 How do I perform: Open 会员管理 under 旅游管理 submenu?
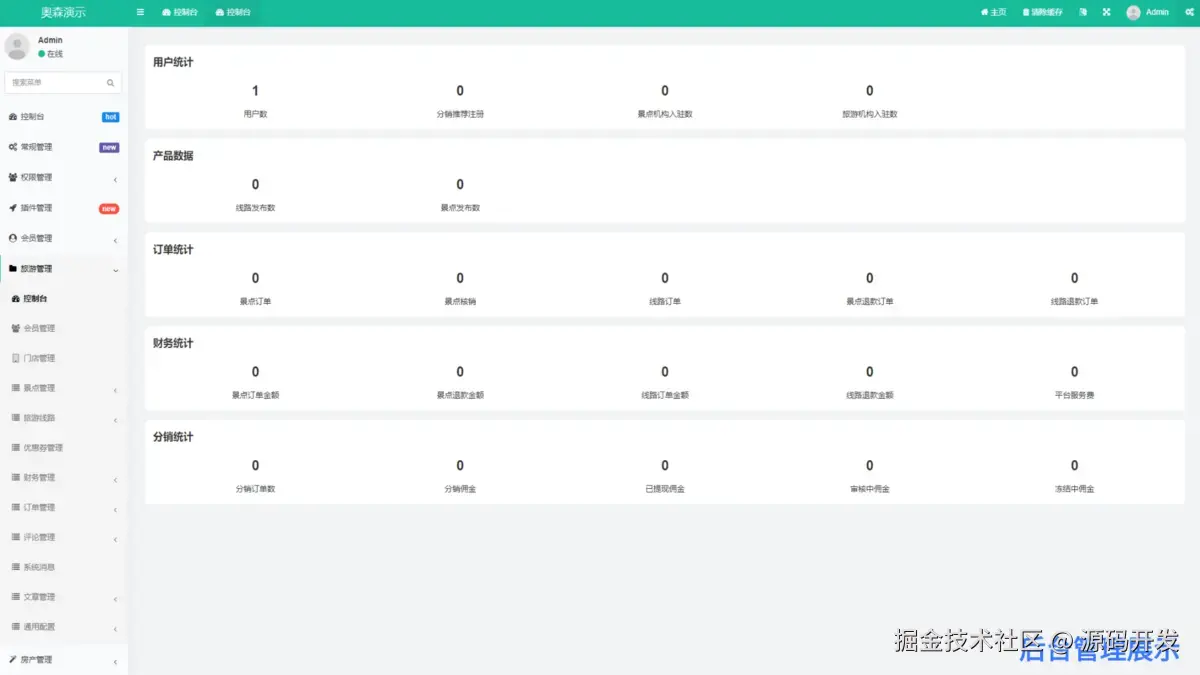(39, 328)
